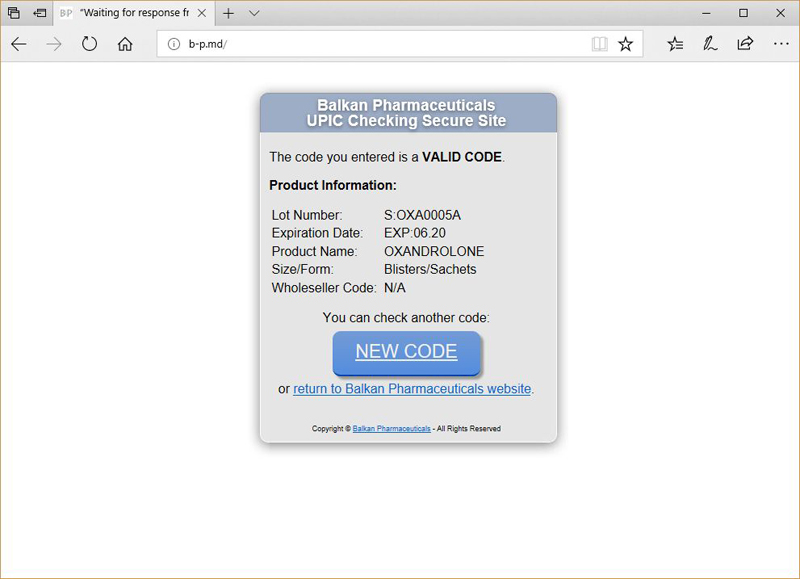The image size is (800, 579).
Task: Click the 'UPIC Checking Secure Site' header
Action: (x=406, y=121)
